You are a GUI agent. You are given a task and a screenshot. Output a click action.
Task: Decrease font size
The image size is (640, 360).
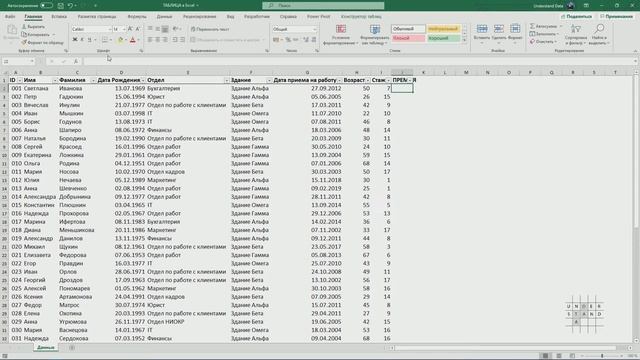coord(138,29)
